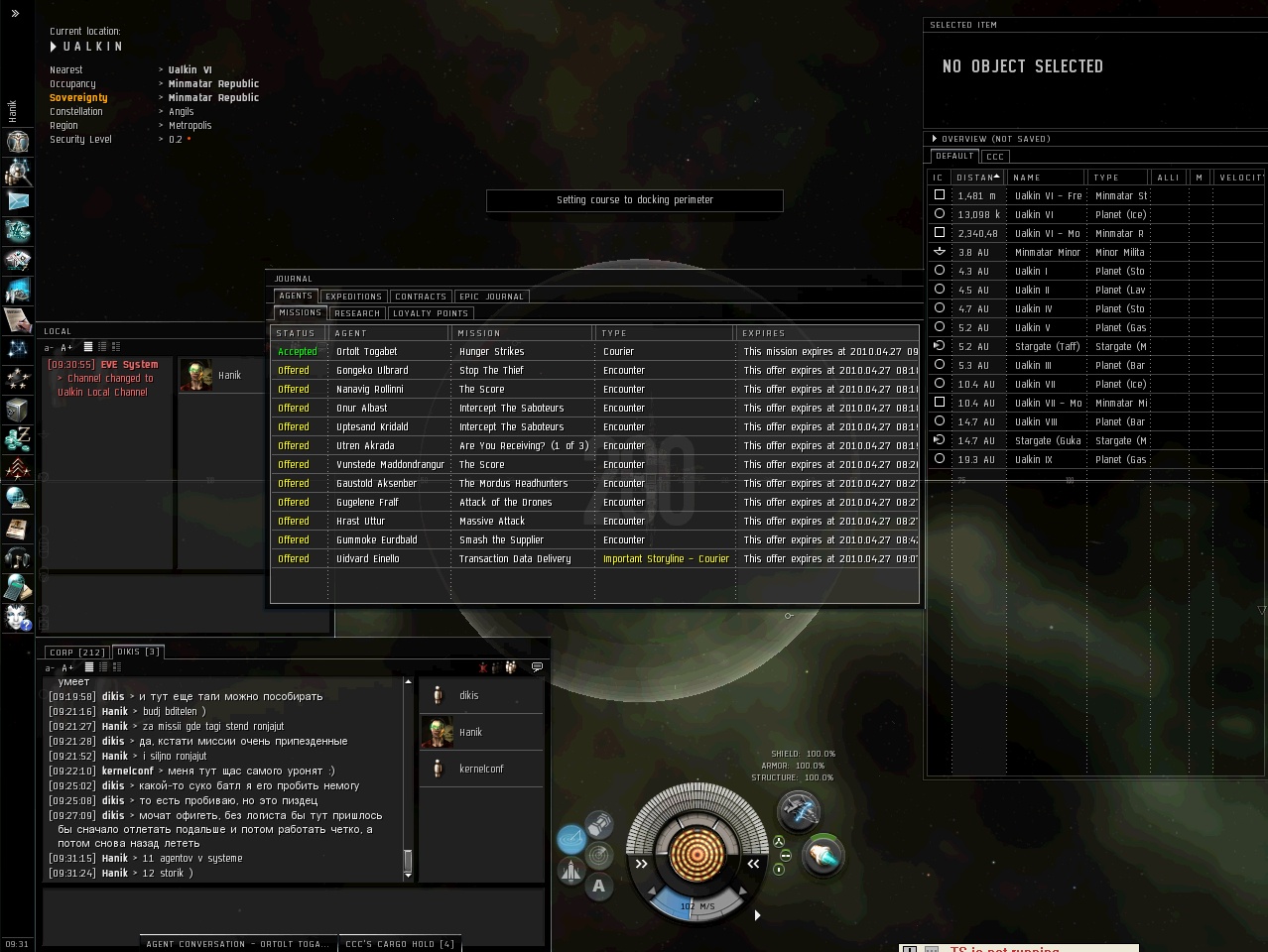Open the Fitting window icon in the Neocom

[x=17, y=230]
